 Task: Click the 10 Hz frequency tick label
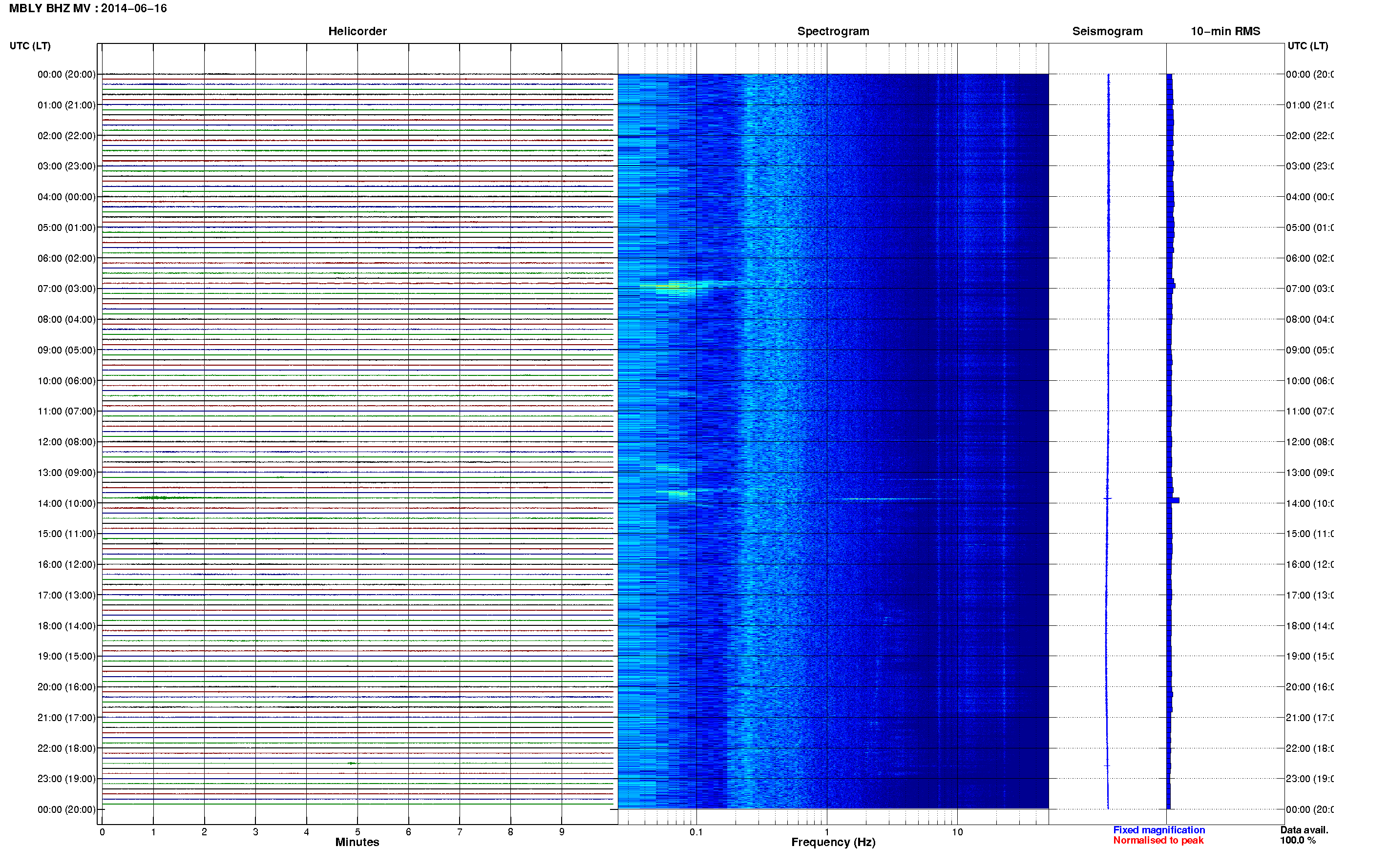pos(957,832)
